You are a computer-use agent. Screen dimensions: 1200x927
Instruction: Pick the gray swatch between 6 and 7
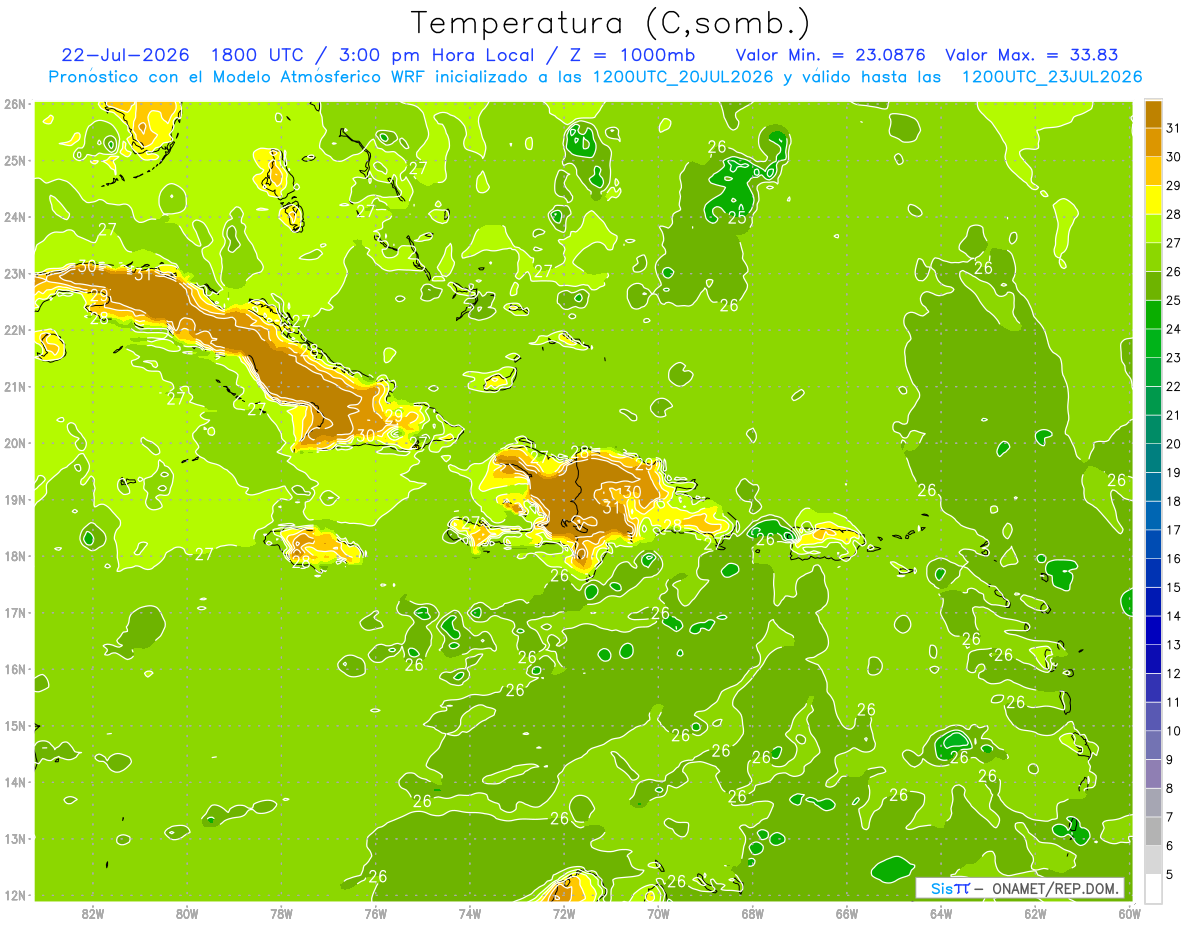pyautogui.click(x=1153, y=831)
